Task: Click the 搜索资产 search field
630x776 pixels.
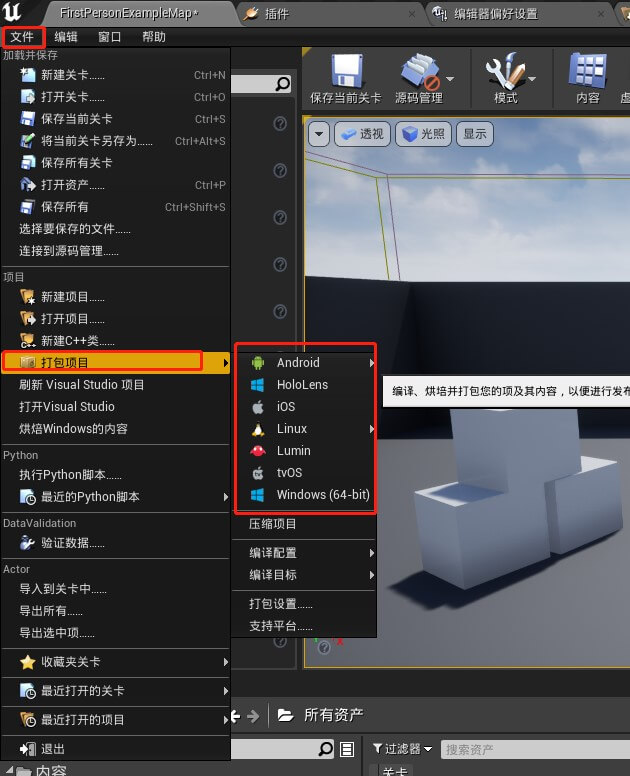Action: (x=535, y=749)
